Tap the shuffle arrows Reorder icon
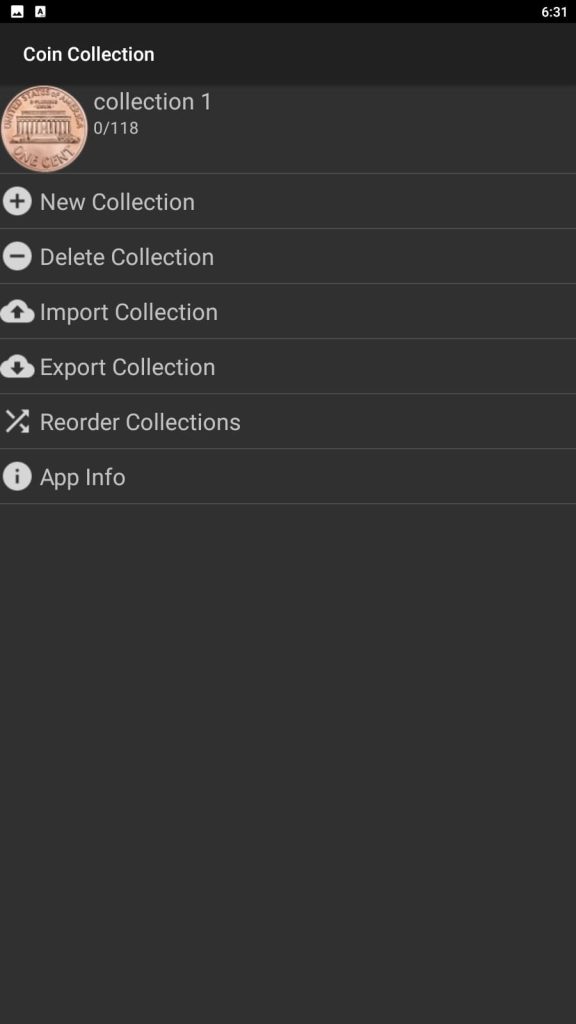This screenshot has width=576, height=1024. point(17,422)
